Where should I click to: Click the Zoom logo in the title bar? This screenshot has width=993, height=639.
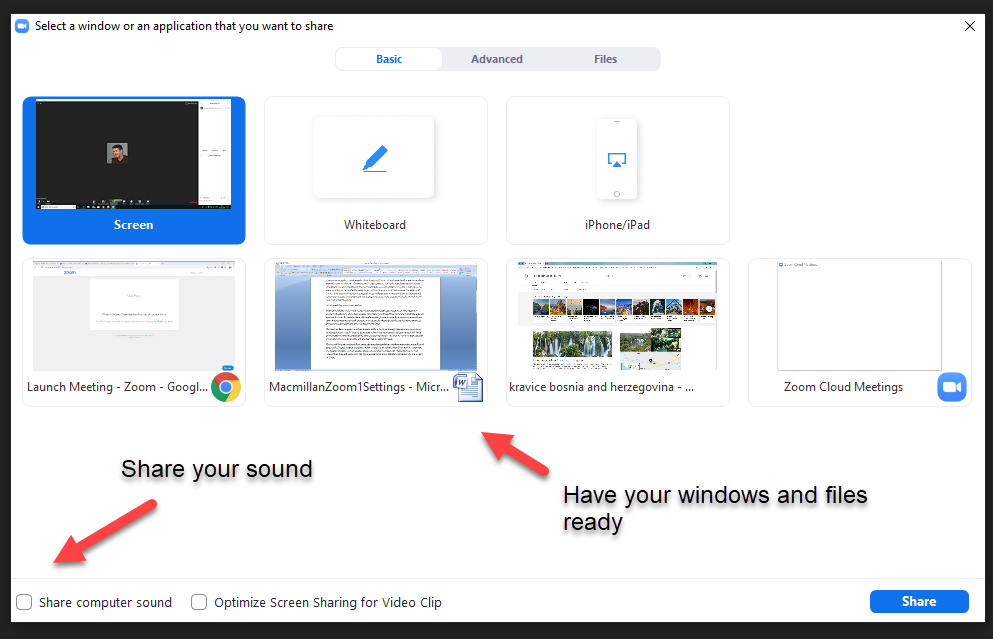click(22, 26)
